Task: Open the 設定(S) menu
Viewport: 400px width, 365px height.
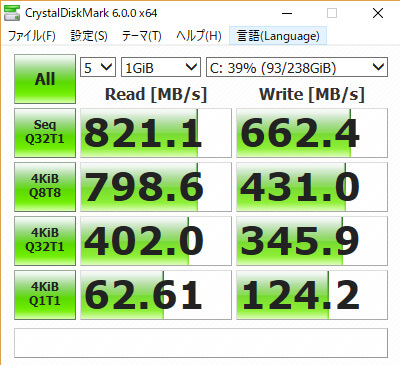Action: 89,36
